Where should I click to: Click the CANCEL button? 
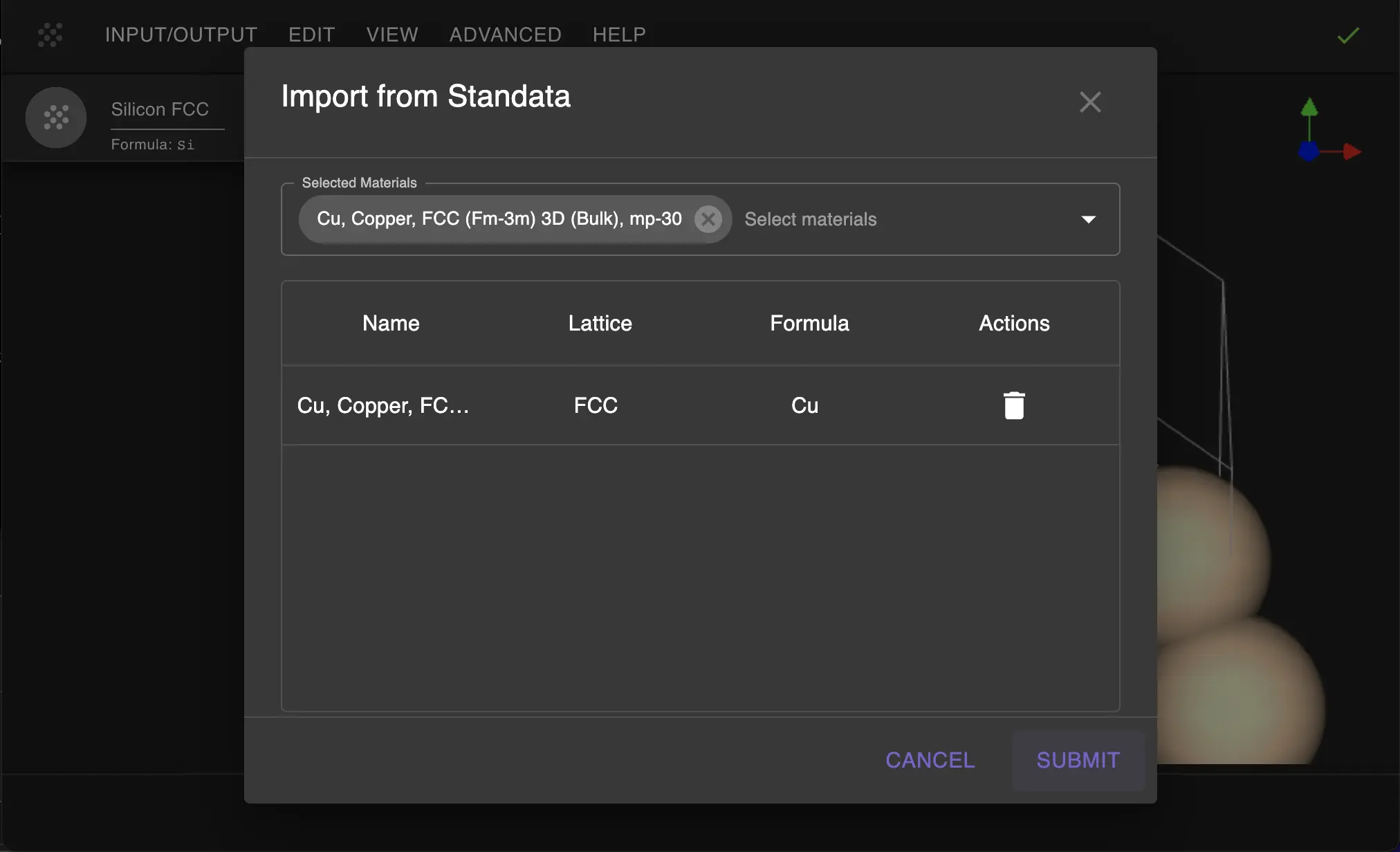(929, 759)
